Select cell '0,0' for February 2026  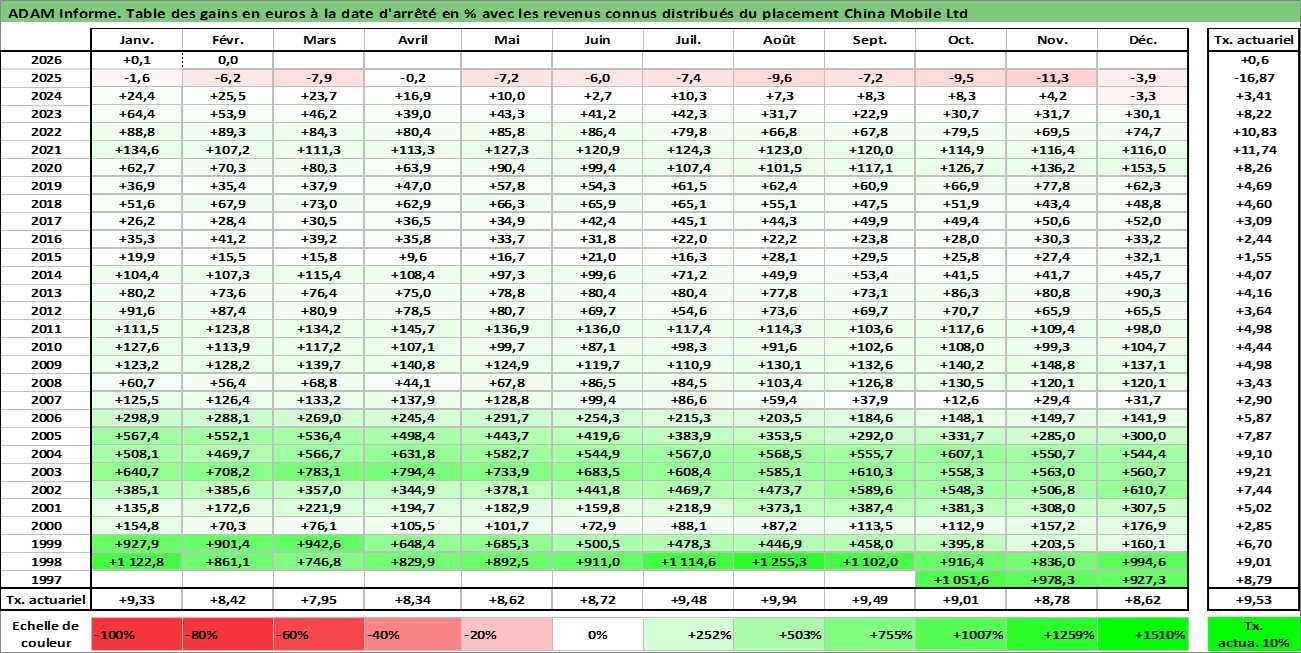[x=228, y=60]
